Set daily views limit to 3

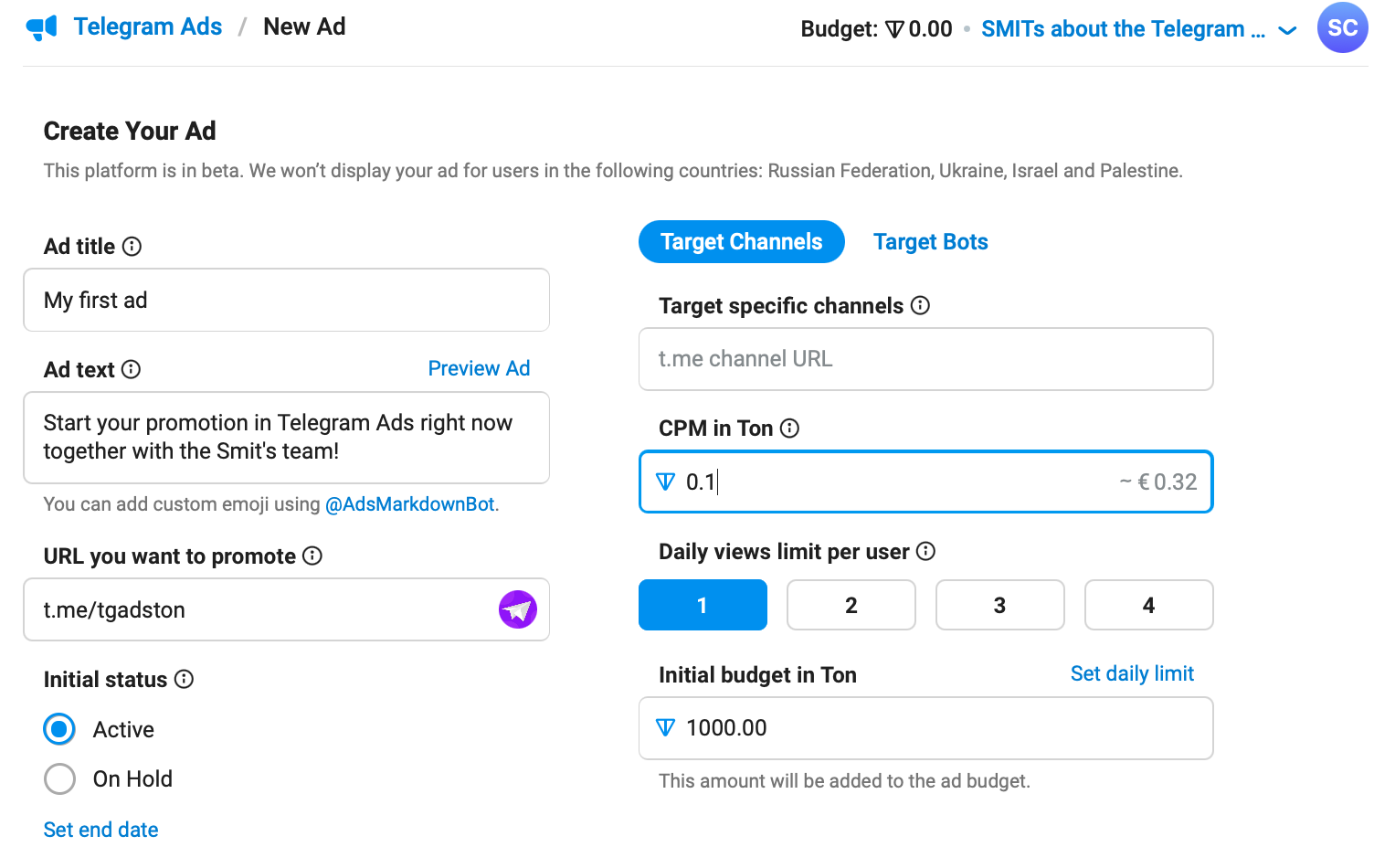pyautogui.click(x=1000, y=605)
